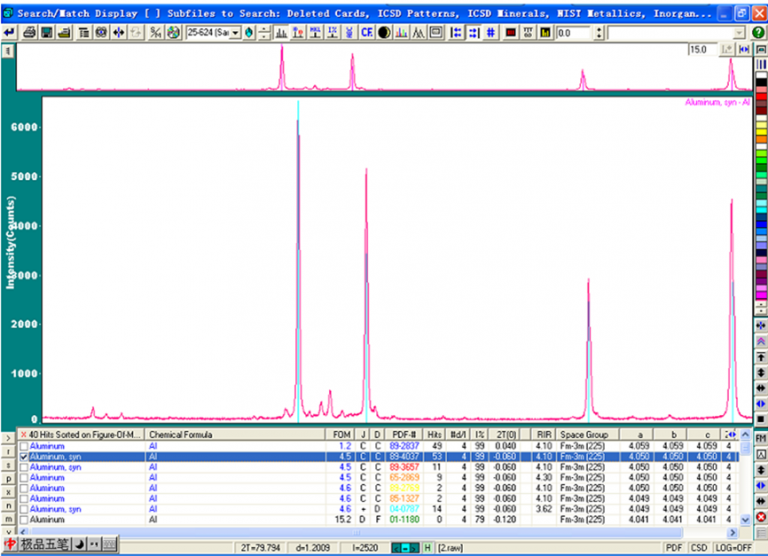Click the blue hash grid icon
This screenshot has width=768, height=556.
point(490,33)
